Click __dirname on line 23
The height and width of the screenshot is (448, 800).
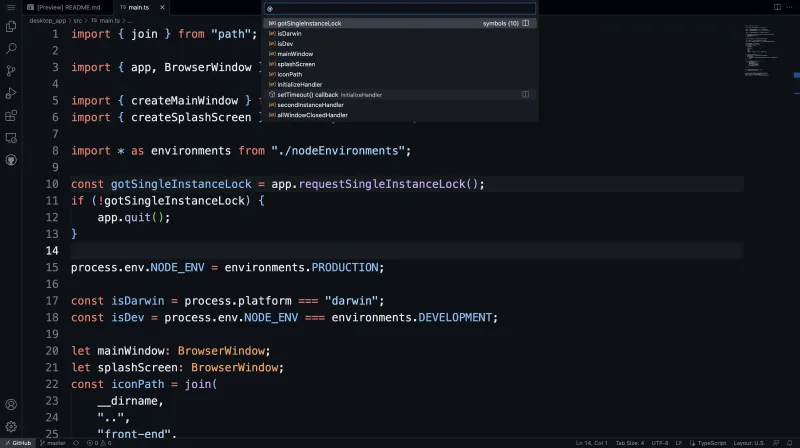(127, 401)
